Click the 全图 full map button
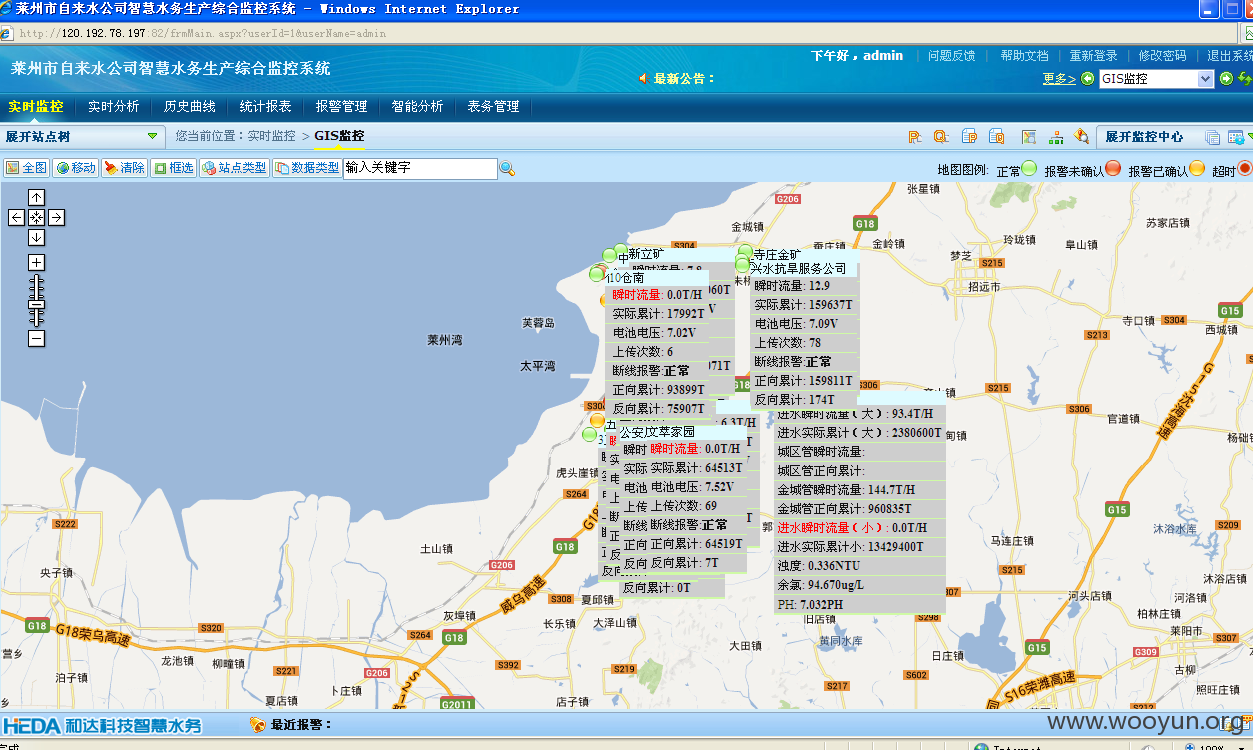The image size is (1253, 750). tap(27, 168)
